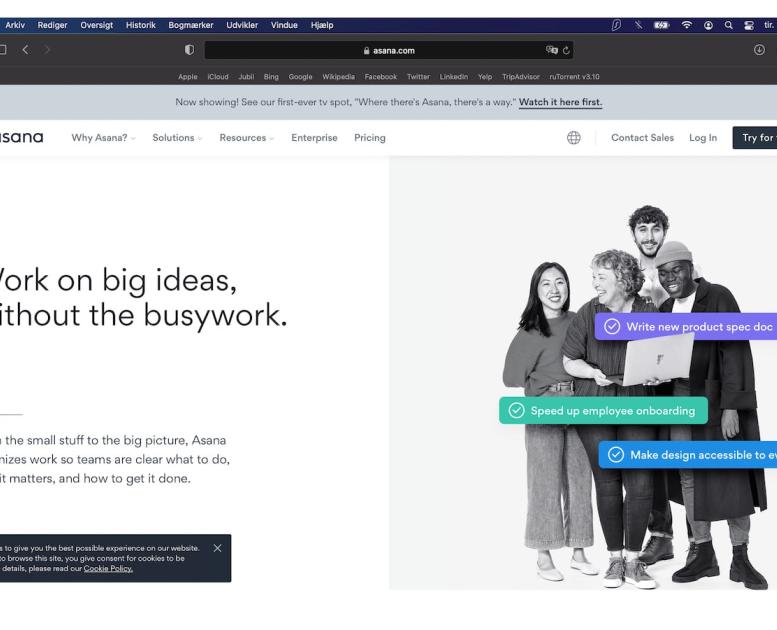Click checkmark on Speed up employee onboarding

point(516,410)
